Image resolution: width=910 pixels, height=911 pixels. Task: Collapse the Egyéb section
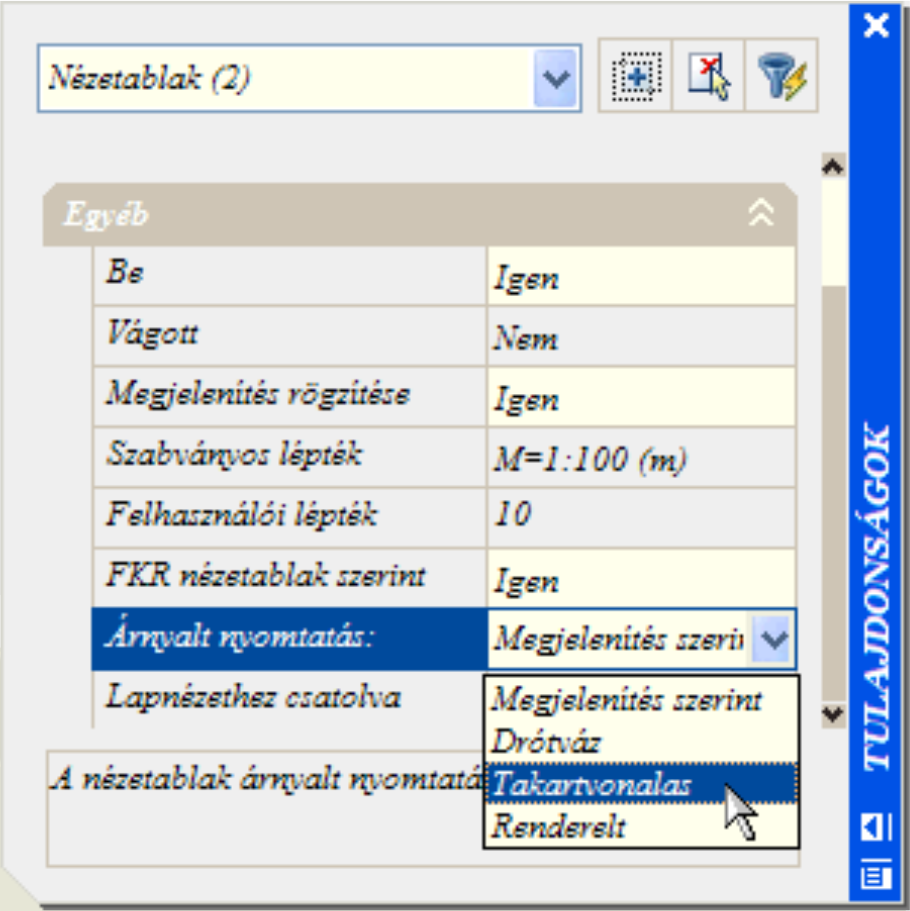tap(761, 213)
